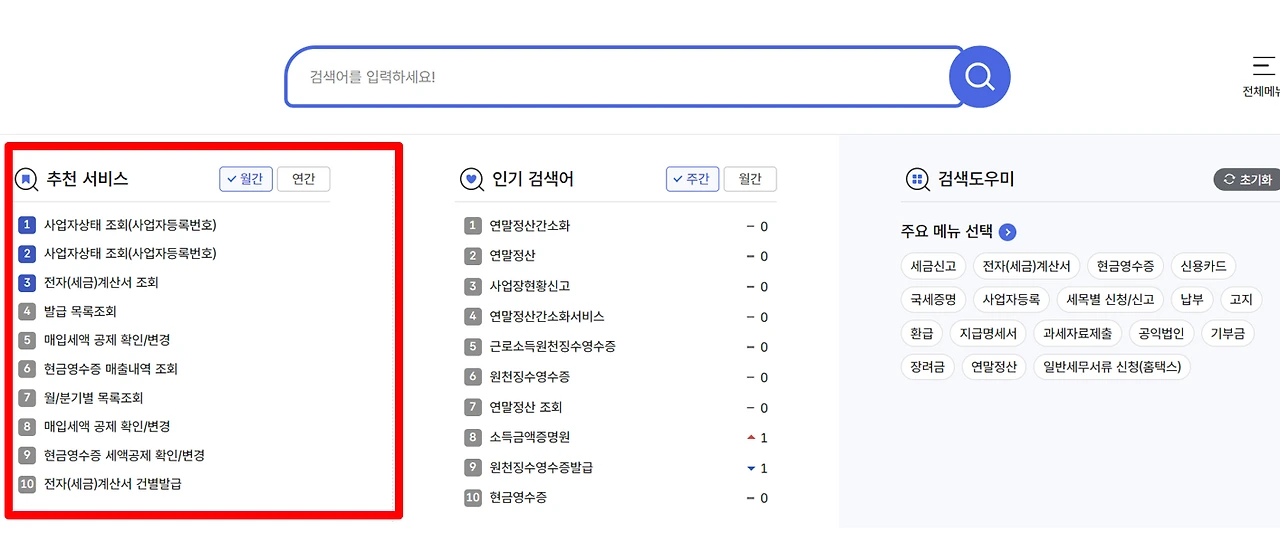Choose the 공익법인 menu tag

click(x=1161, y=333)
